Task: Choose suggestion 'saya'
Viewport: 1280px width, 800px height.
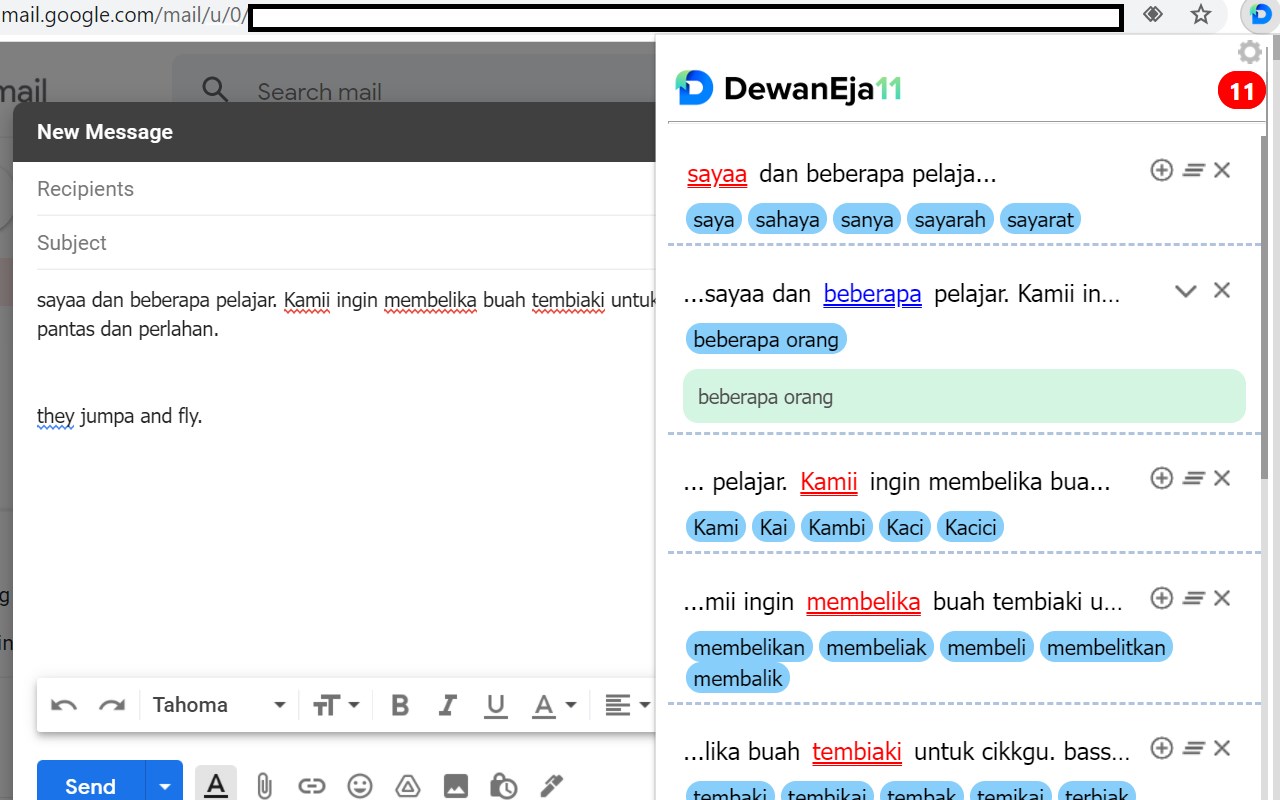Action: [714, 219]
